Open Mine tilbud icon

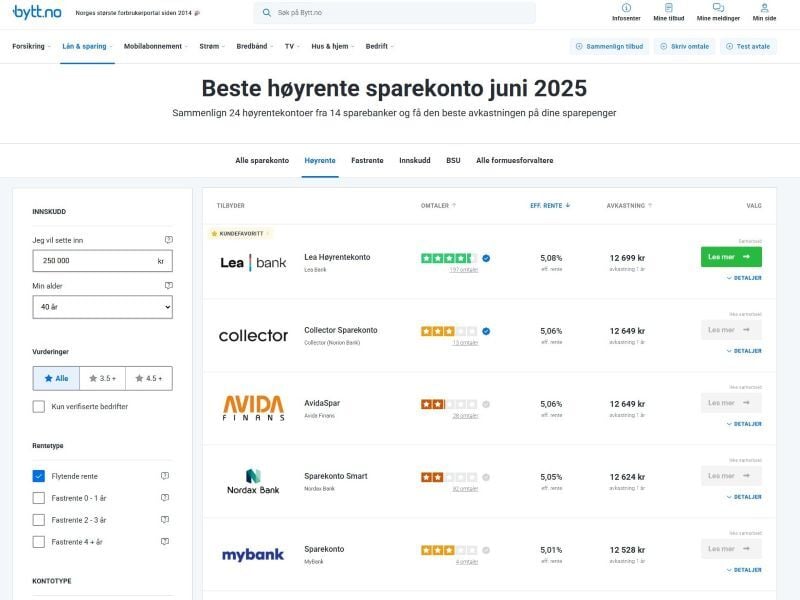tap(668, 8)
